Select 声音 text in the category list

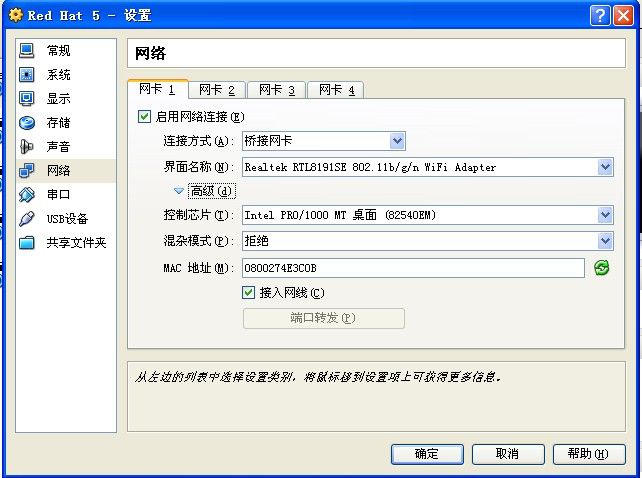click(x=59, y=146)
